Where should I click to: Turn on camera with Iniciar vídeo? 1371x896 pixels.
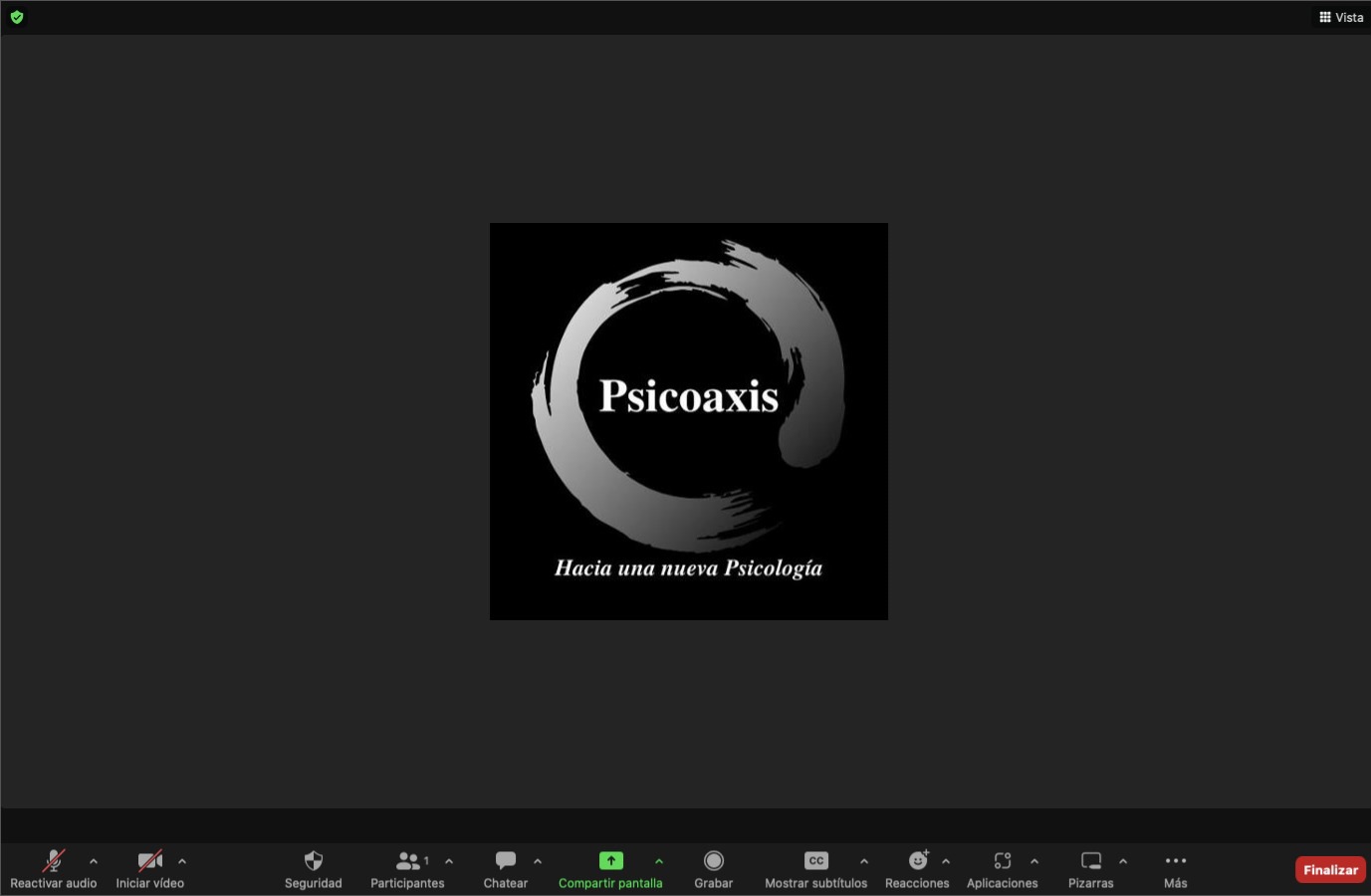(x=149, y=868)
